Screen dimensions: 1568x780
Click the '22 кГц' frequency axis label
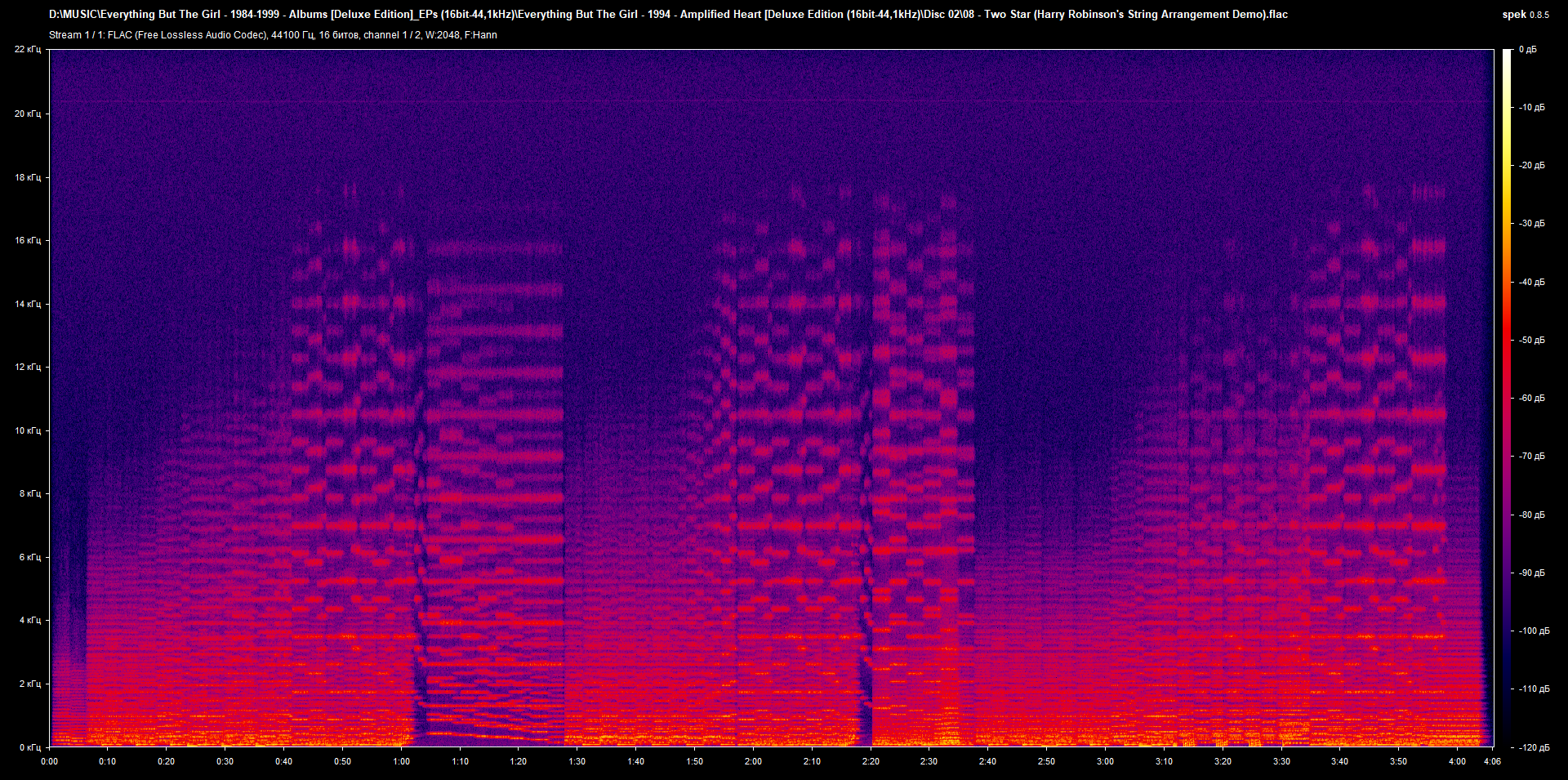click(28, 50)
